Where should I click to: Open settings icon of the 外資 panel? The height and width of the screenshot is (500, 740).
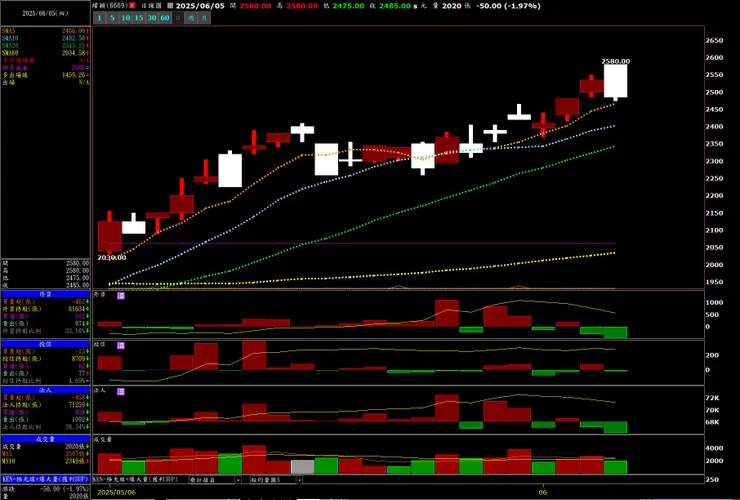[x=121, y=296]
